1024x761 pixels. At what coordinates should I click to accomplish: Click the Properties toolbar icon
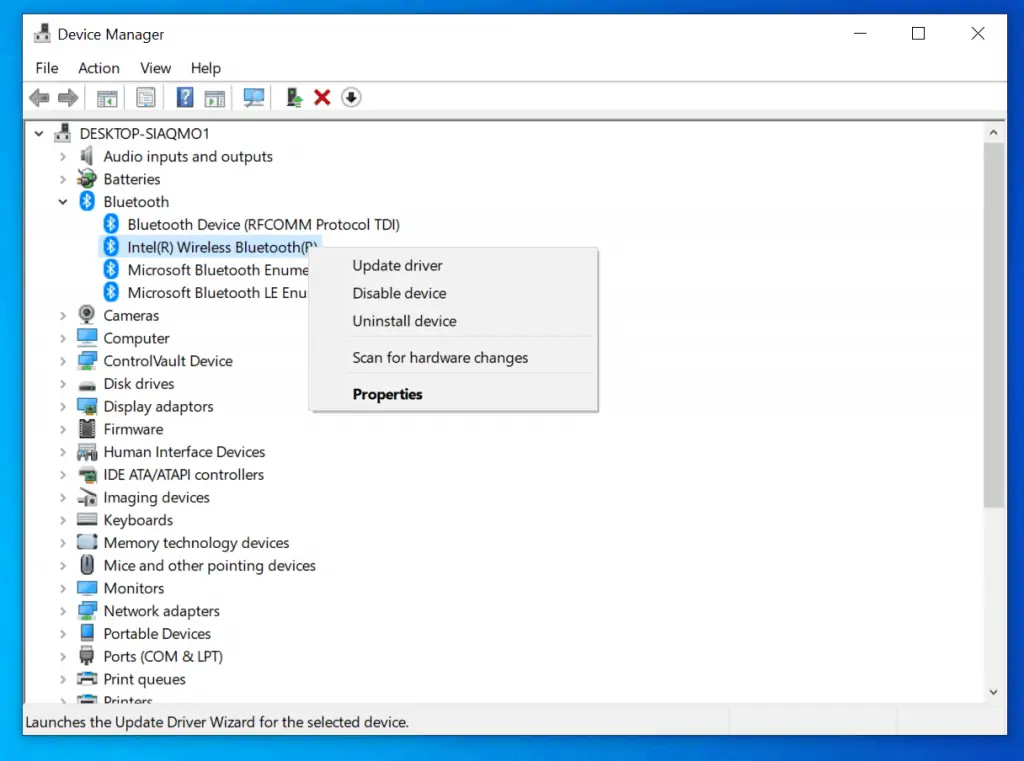pyautogui.click(x=146, y=97)
